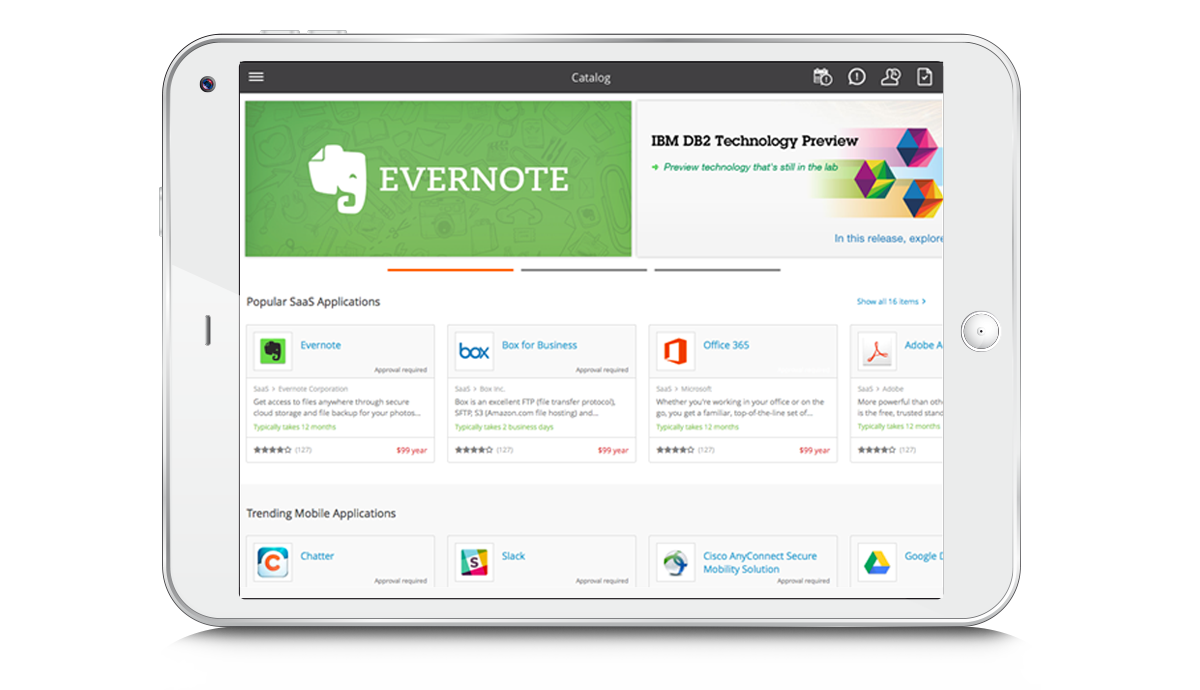This screenshot has width=1200, height=690.
Task: Click the Chatter app icon
Action: (273, 562)
